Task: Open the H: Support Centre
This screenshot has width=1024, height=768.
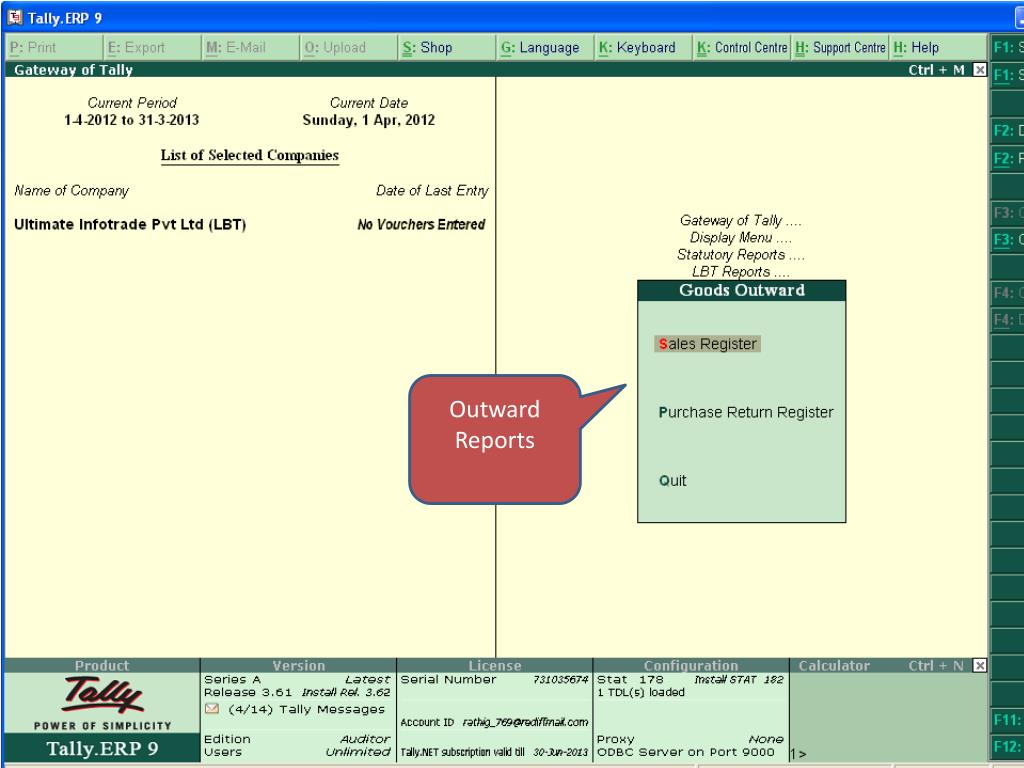Action: pyautogui.click(x=840, y=48)
